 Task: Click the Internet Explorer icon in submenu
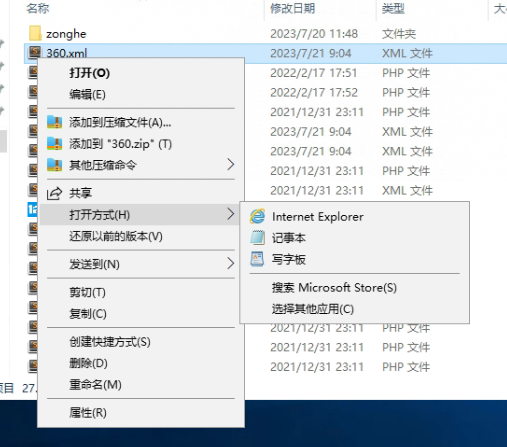pyautogui.click(x=257, y=217)
